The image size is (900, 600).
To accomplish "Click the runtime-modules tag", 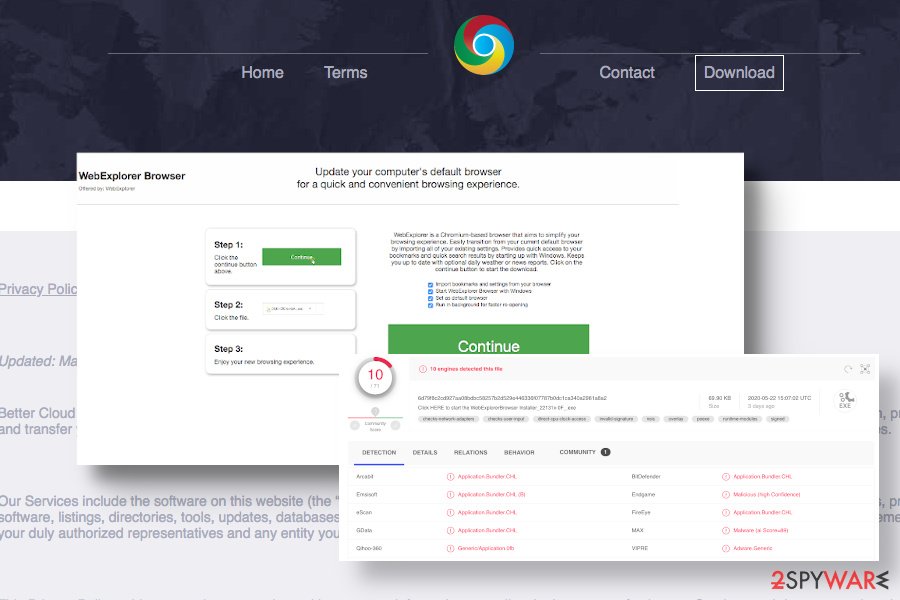I will (740, 419).
